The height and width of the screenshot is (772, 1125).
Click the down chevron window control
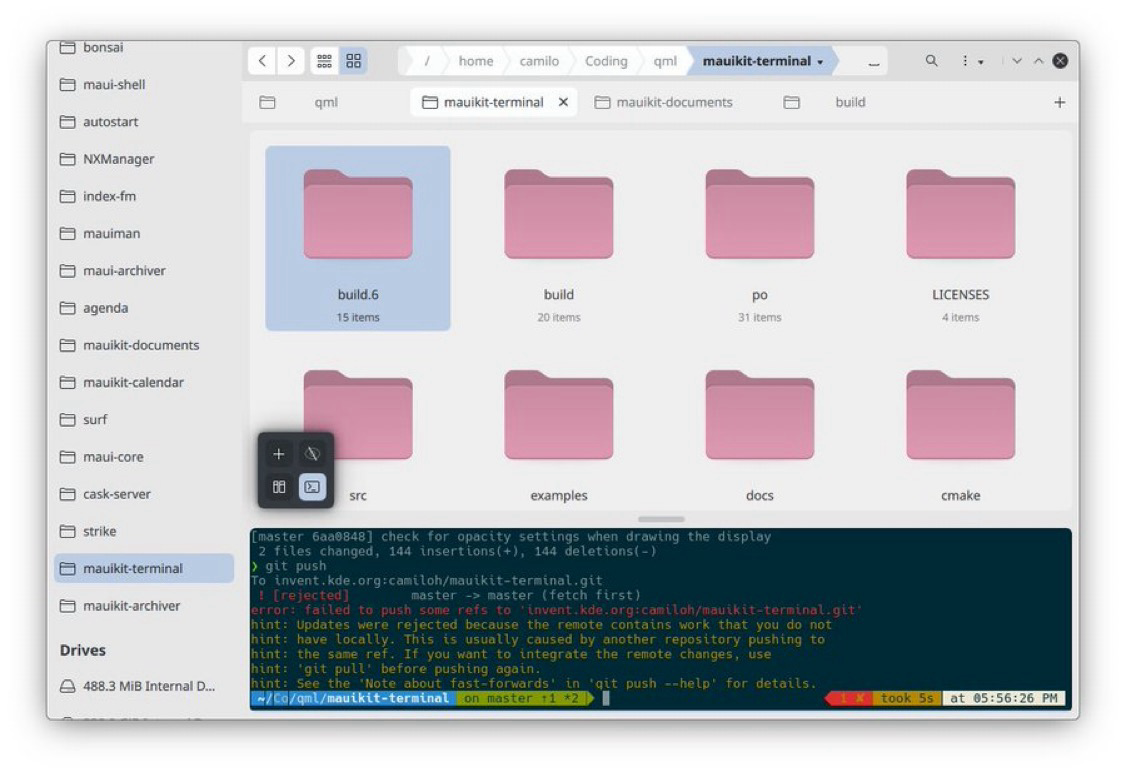[1017, 61]
